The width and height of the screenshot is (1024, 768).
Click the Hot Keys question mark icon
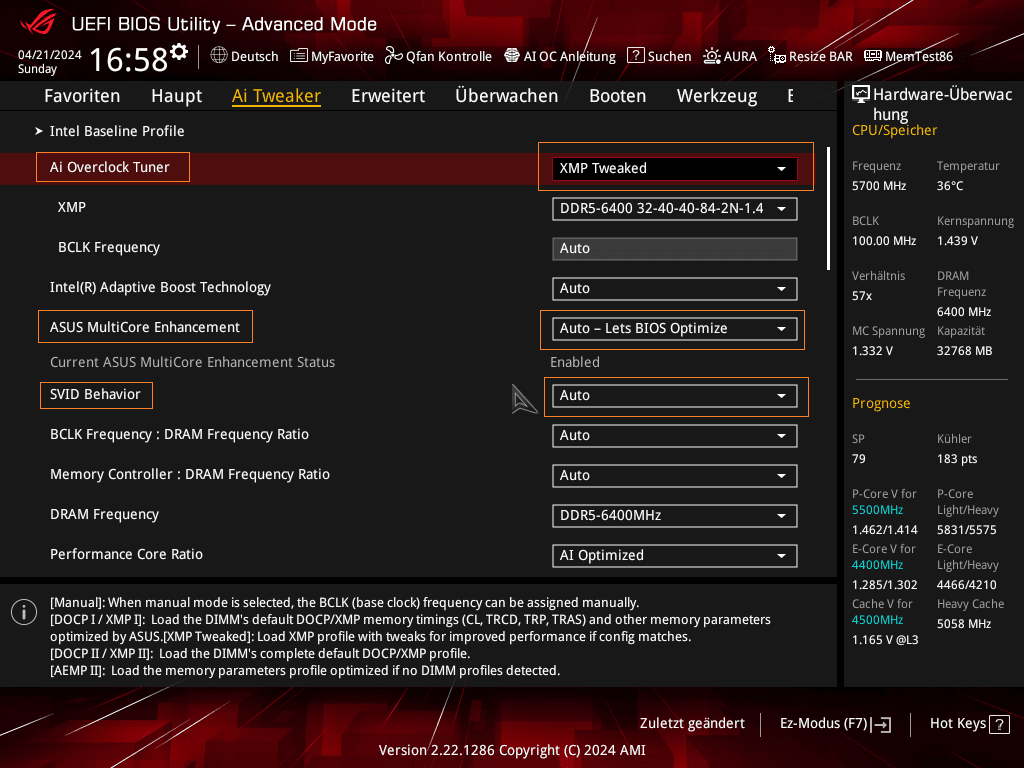pos(999,724)
